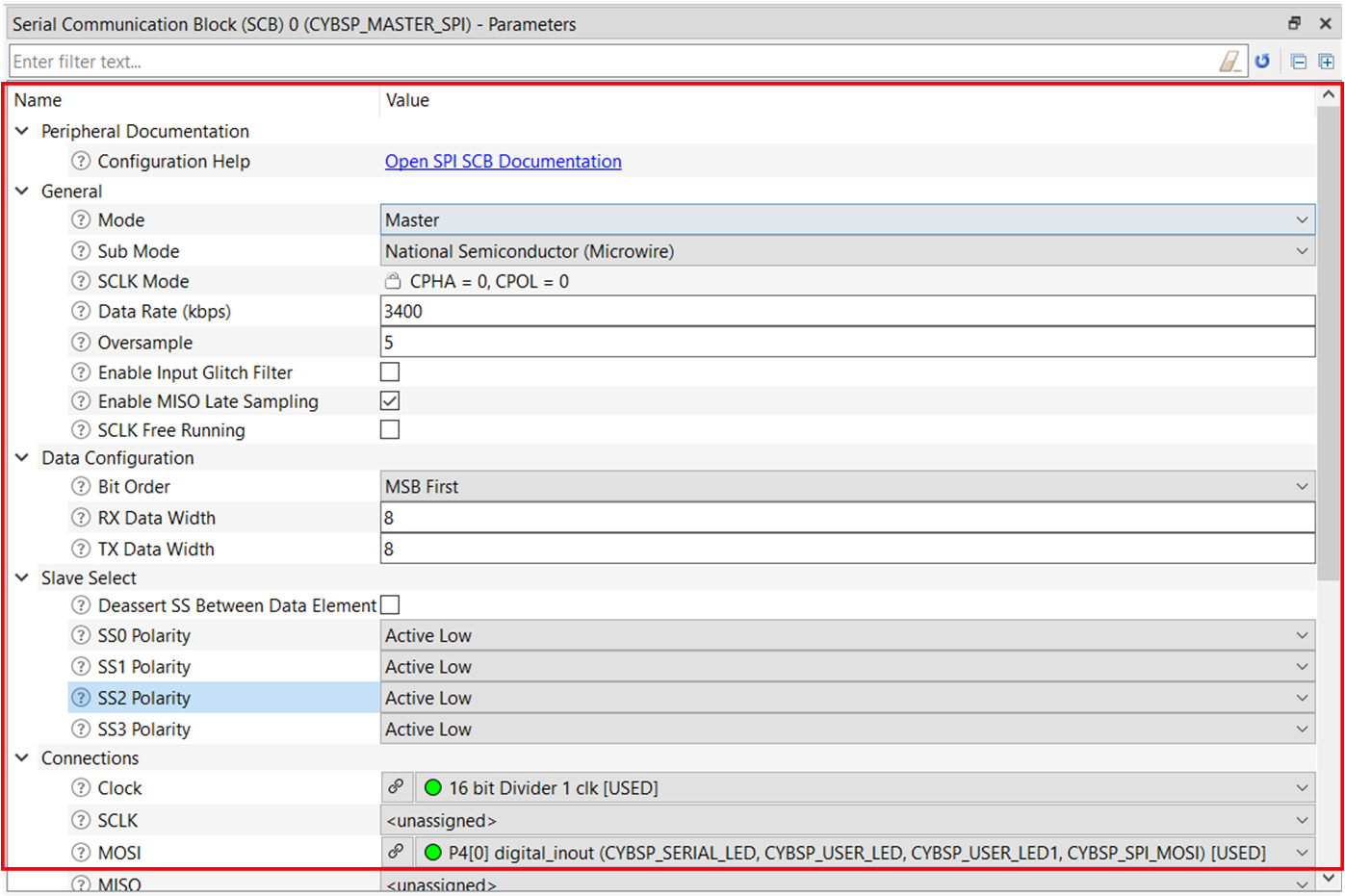
Task: Click the locked SCLK Mode value text
Action: pos(489,281)
